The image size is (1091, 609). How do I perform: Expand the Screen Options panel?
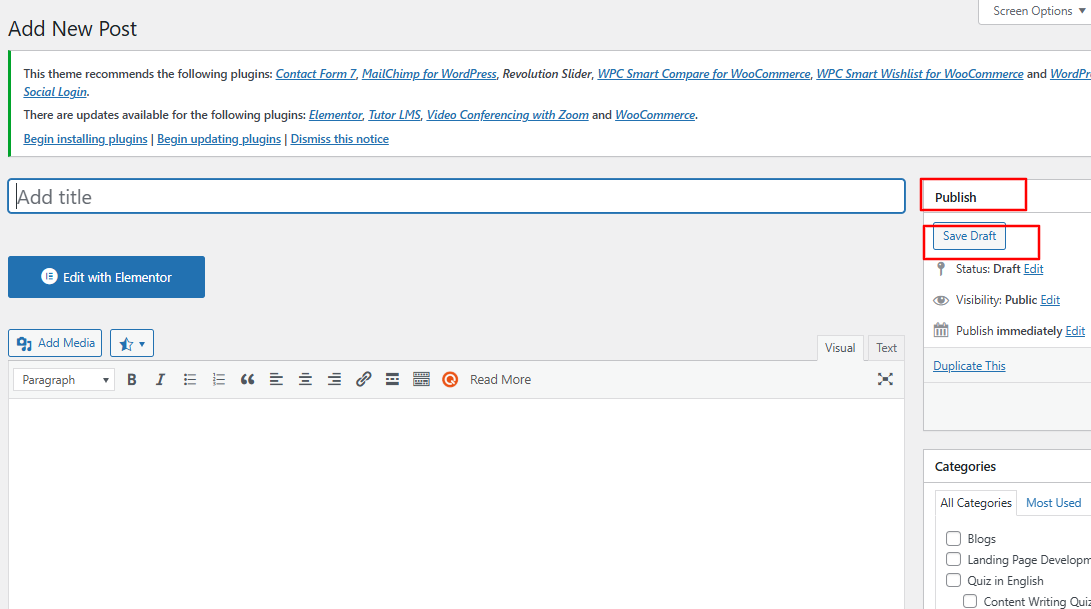(1038, 11)
